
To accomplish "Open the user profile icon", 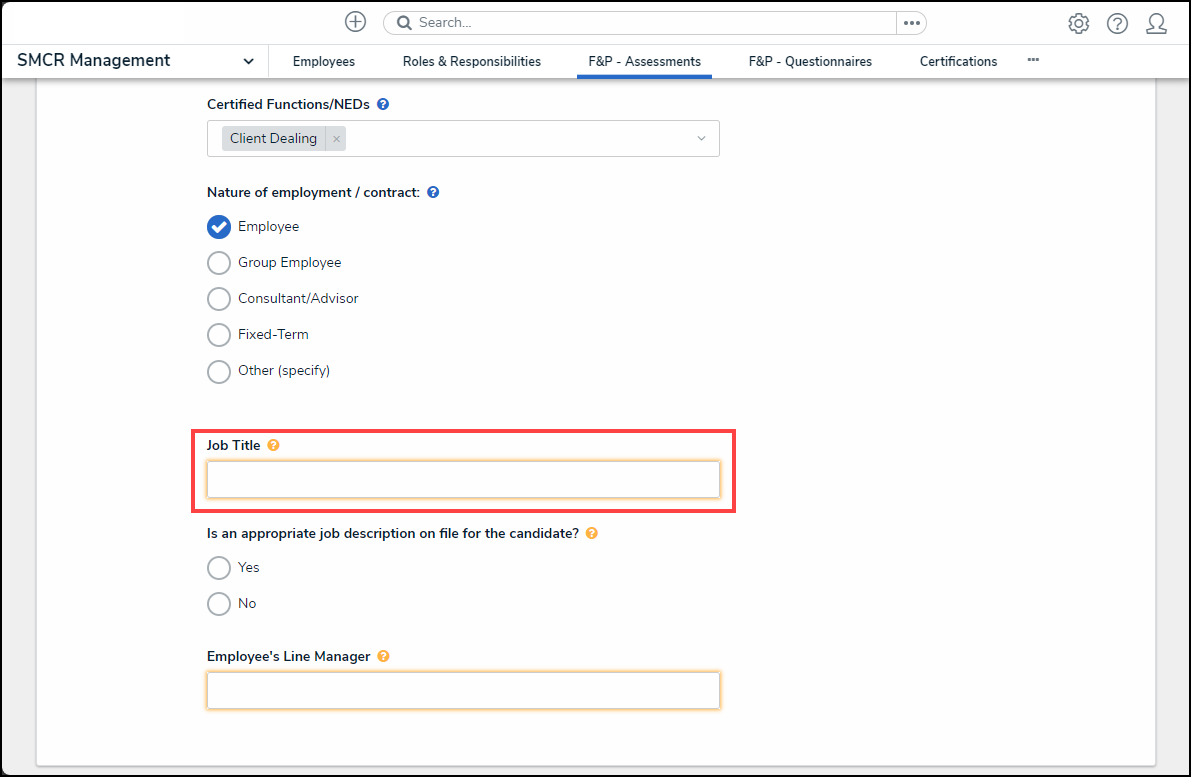I will click(1156, 24).
